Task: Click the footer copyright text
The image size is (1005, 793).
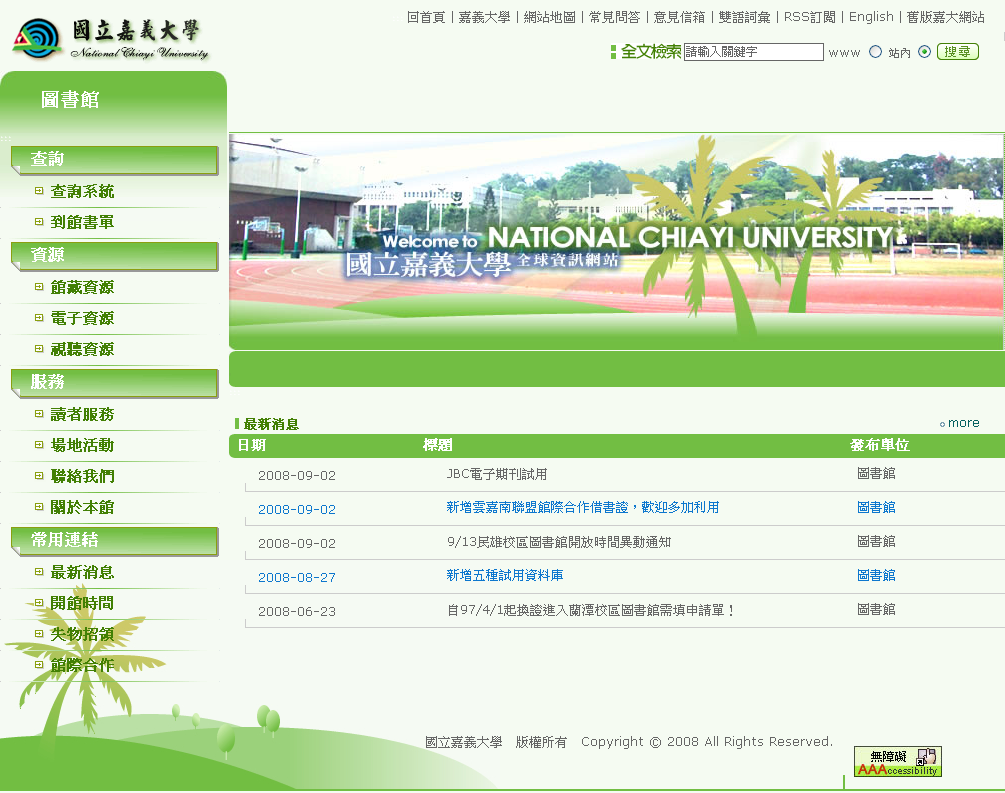Action: tap(629, 742)
